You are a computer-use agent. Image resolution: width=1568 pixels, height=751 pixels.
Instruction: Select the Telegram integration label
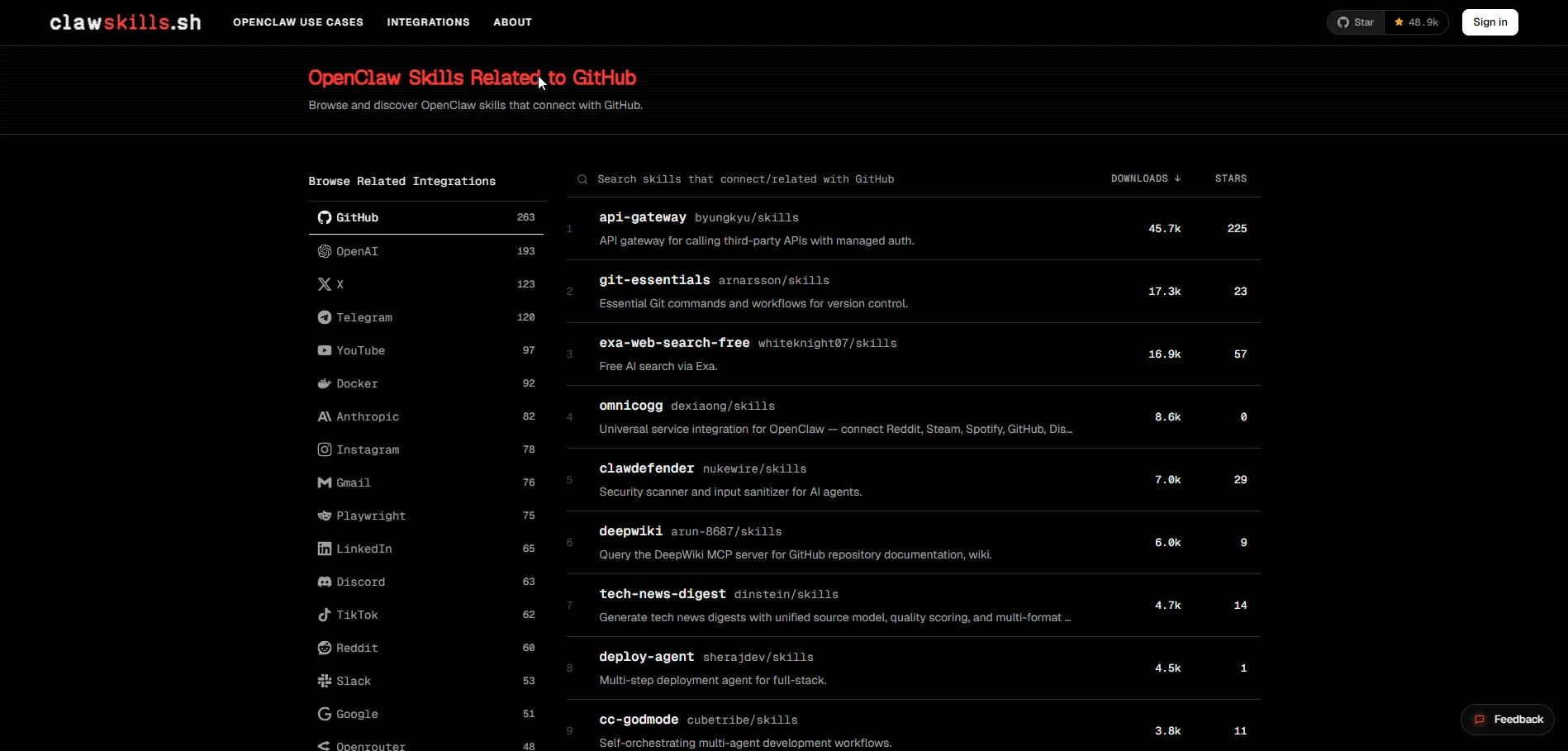click(364, 317)
